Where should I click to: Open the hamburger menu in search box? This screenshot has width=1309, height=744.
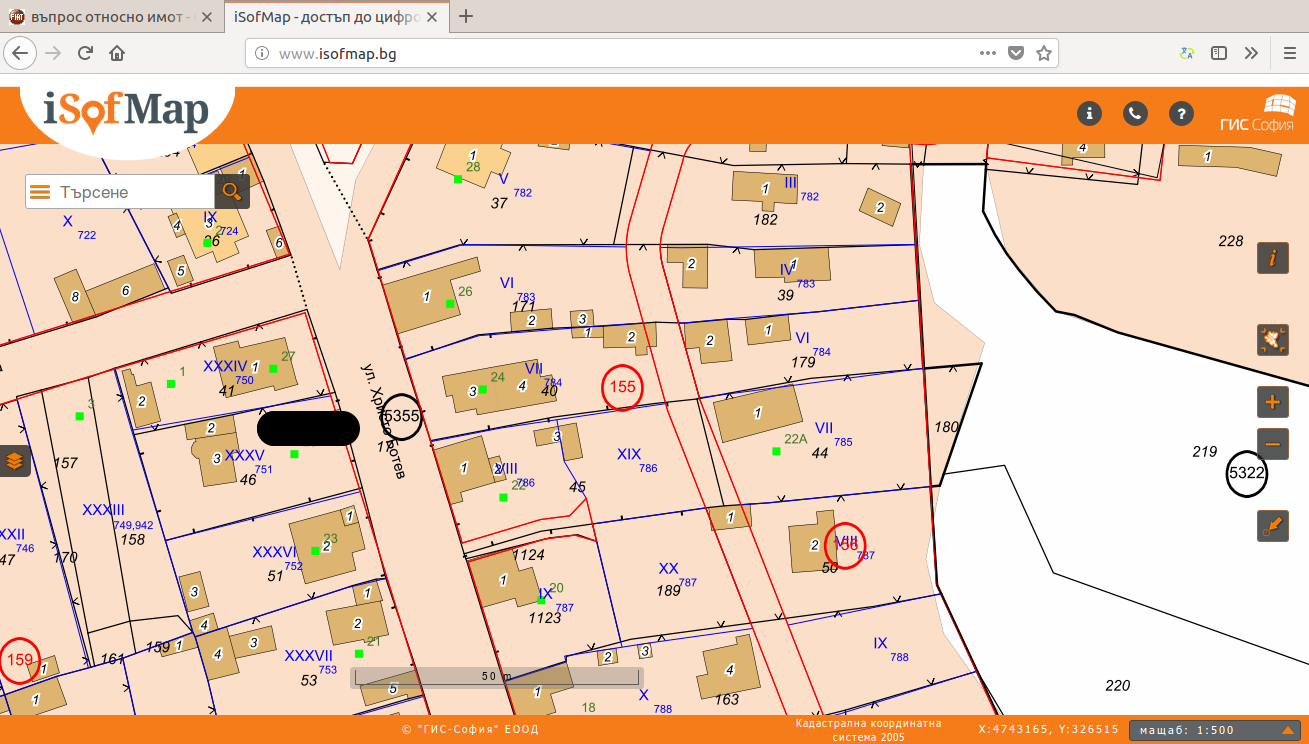click(x=40, y=192)
